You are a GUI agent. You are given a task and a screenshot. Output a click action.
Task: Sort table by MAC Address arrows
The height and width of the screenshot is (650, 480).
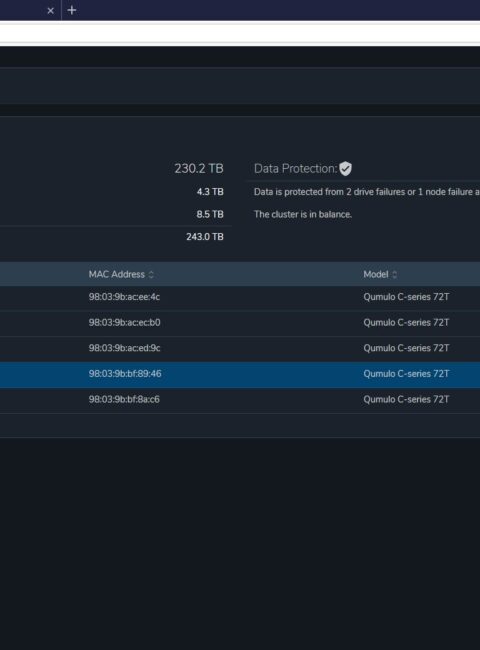(151, 274)
